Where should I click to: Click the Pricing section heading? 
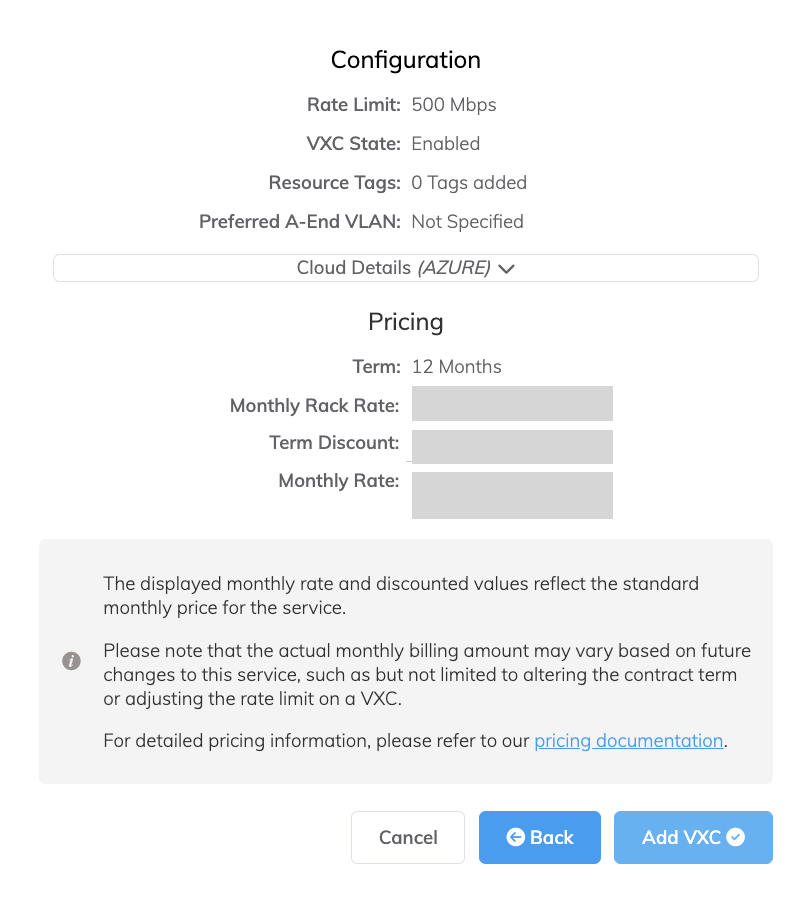coord(405,322)
